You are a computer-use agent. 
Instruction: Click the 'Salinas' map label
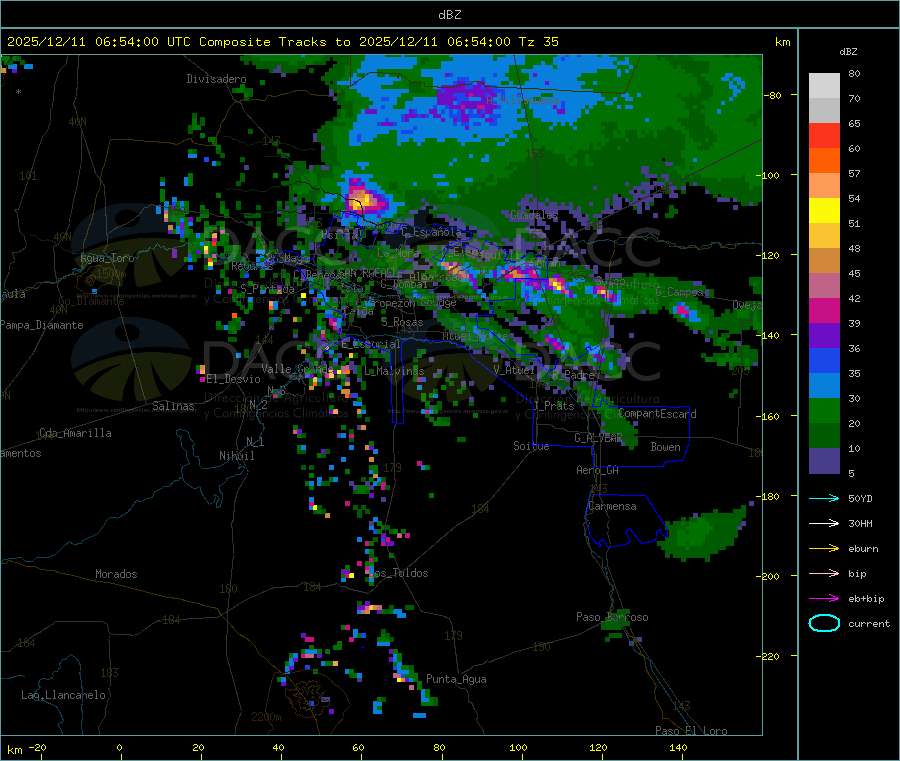tap(173, 406)
